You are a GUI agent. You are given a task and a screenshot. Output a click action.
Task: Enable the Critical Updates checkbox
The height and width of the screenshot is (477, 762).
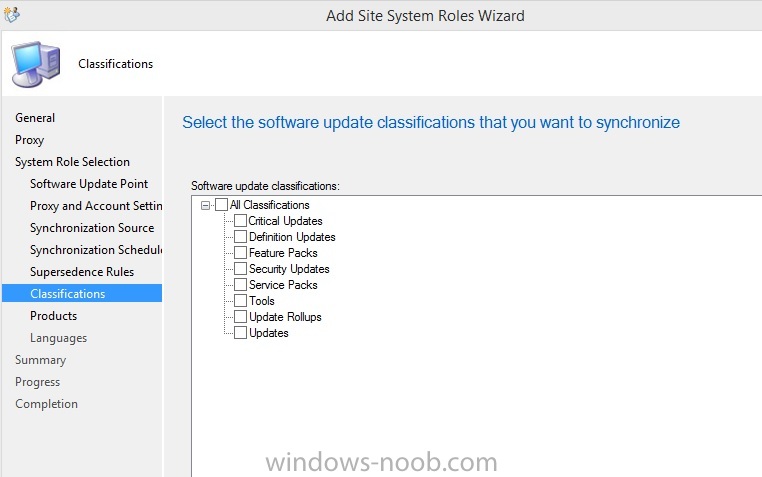pyautogui.click(x=240, y=221)
